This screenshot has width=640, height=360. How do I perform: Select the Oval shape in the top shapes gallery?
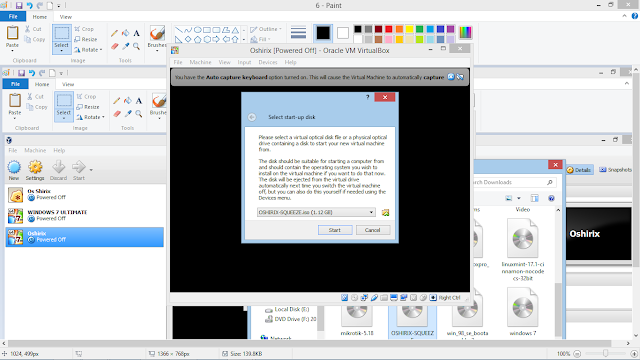(x=198, y=30)
